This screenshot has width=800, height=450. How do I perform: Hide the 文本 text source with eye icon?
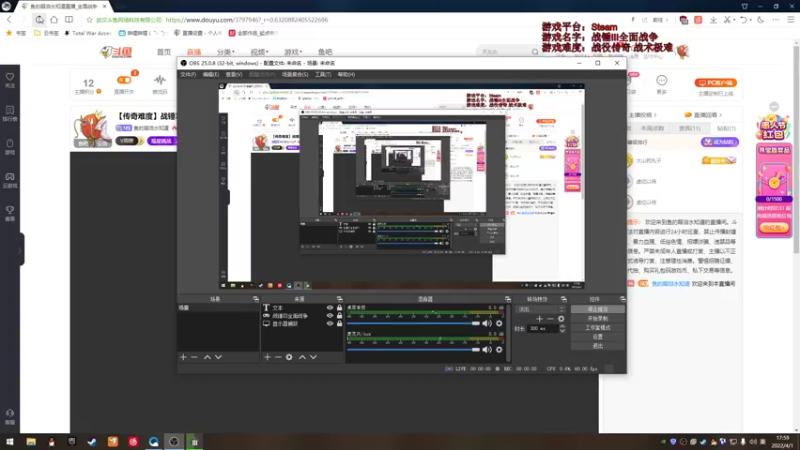pyautogui.click(x=330, y=308)
